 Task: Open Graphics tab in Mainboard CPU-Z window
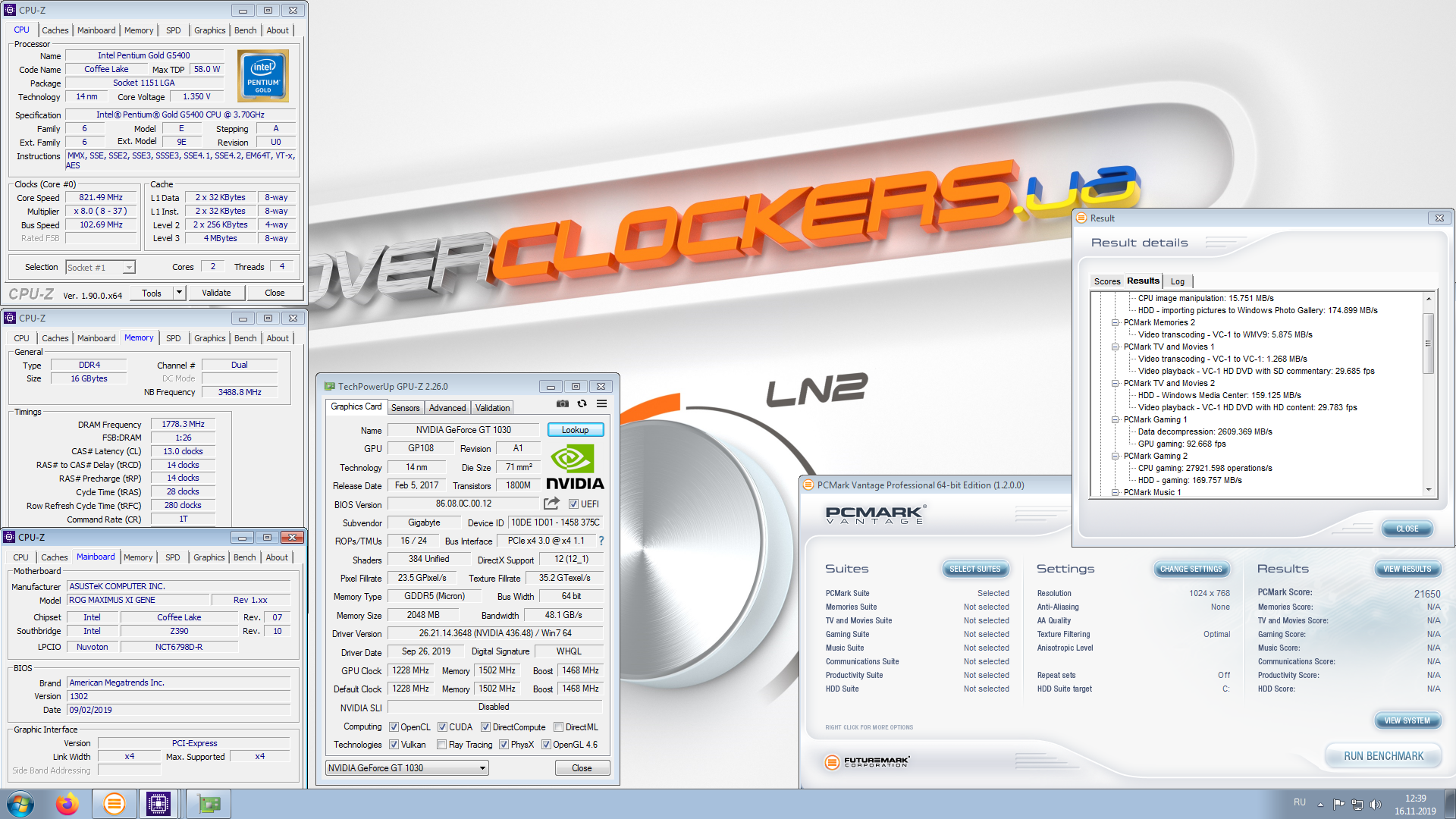[x=209, y=557]
